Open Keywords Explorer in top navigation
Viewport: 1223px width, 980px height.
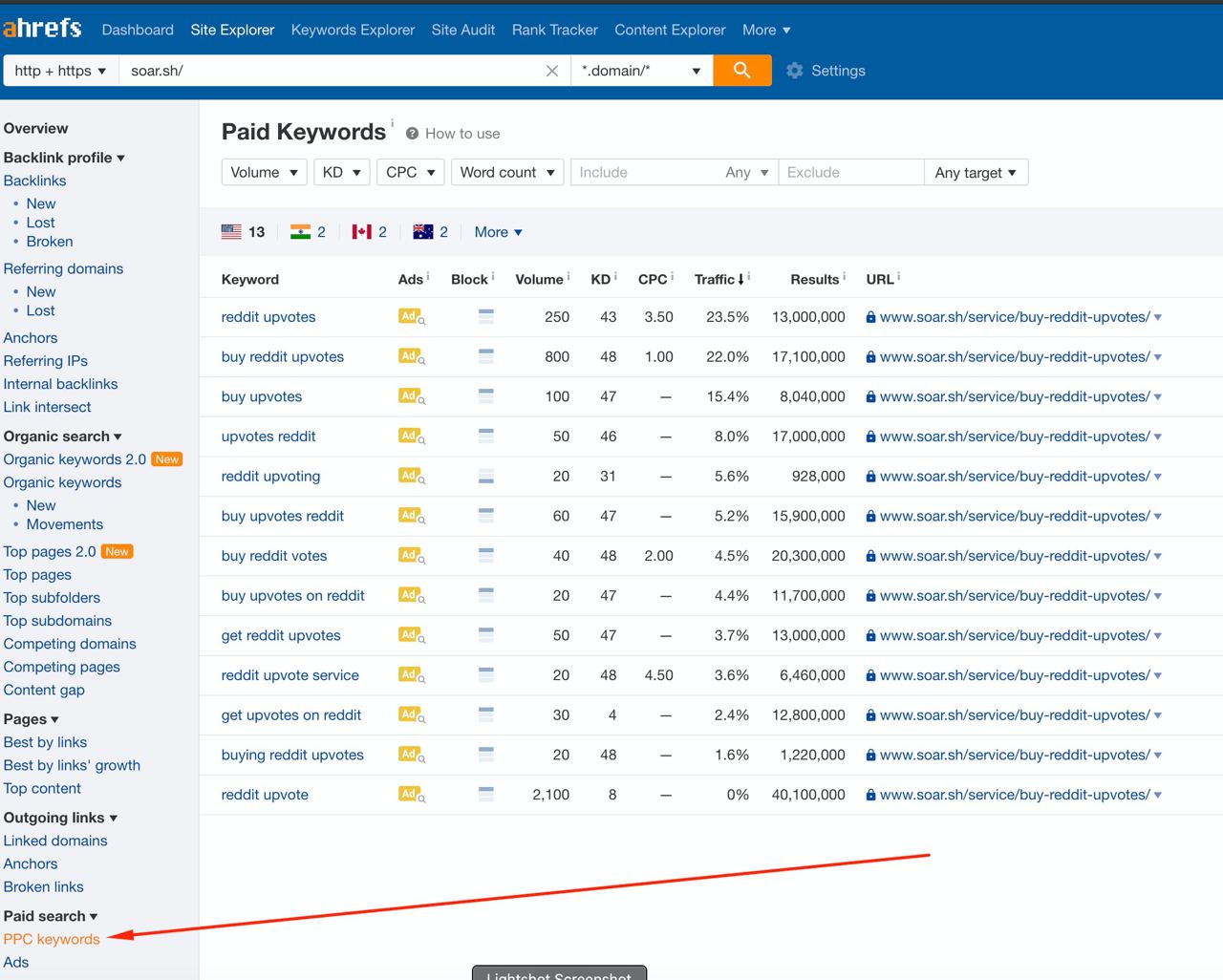353,30
